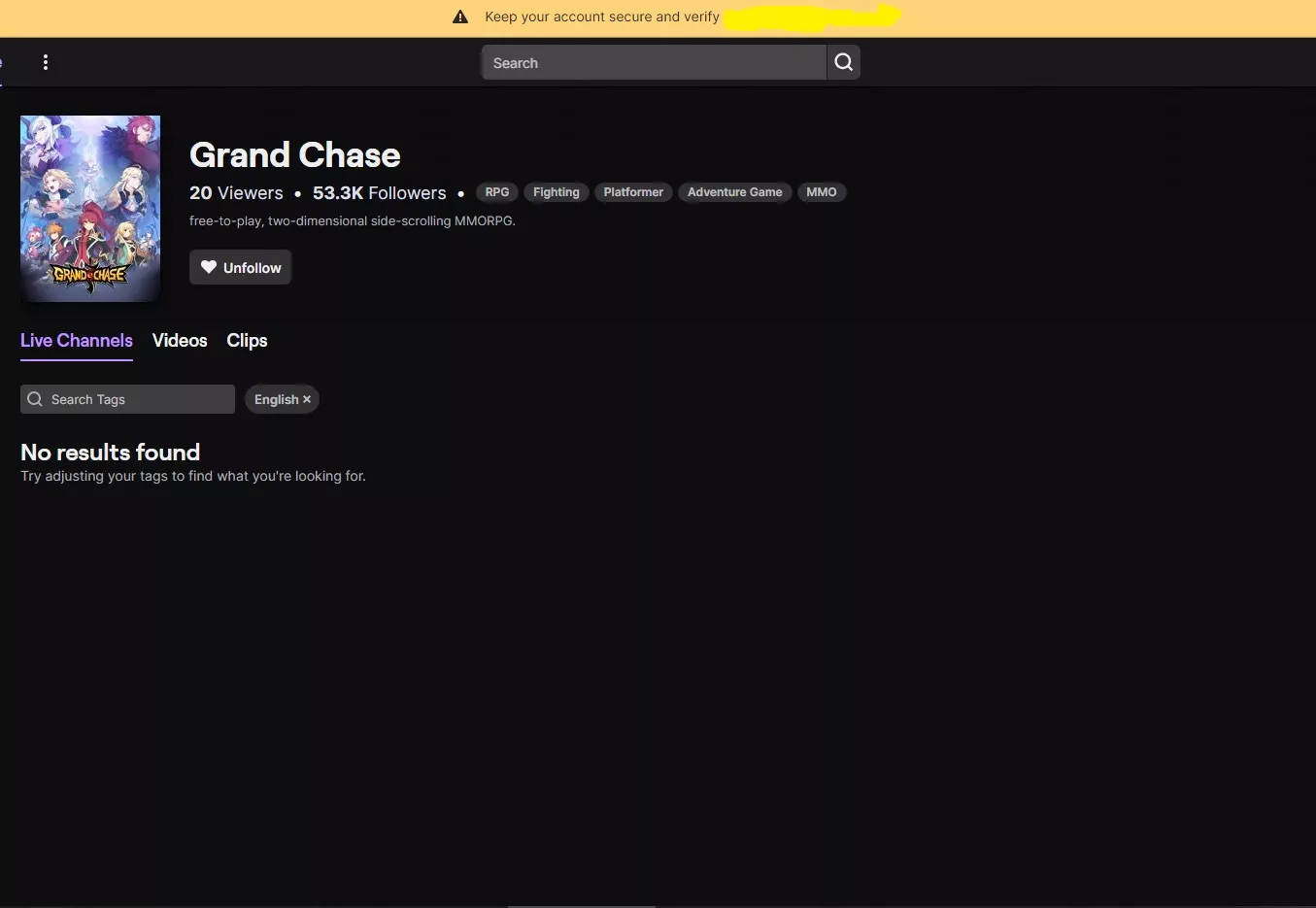Select the RPG tag

pos(497,192)
